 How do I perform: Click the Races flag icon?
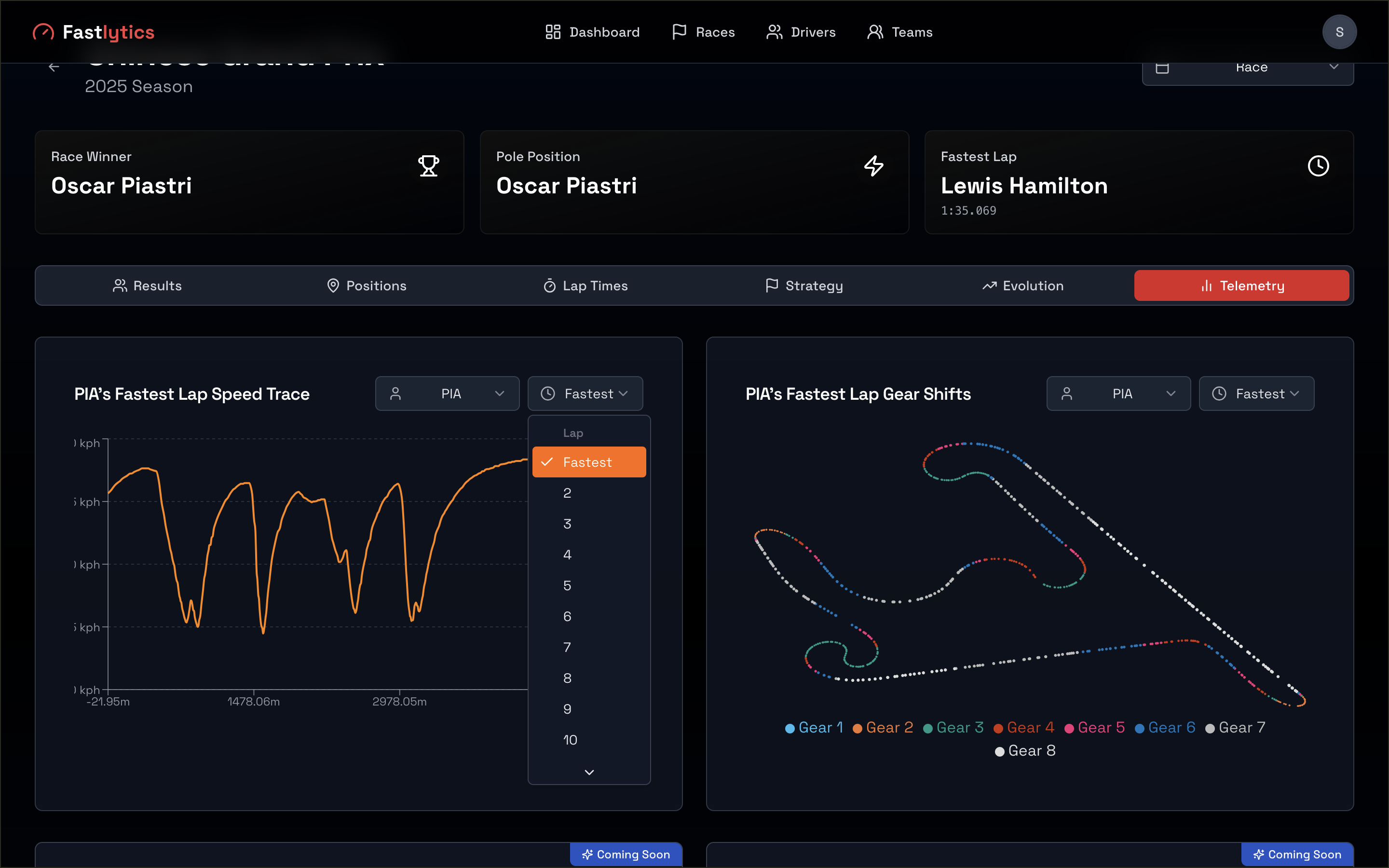(x=679, y=32)
